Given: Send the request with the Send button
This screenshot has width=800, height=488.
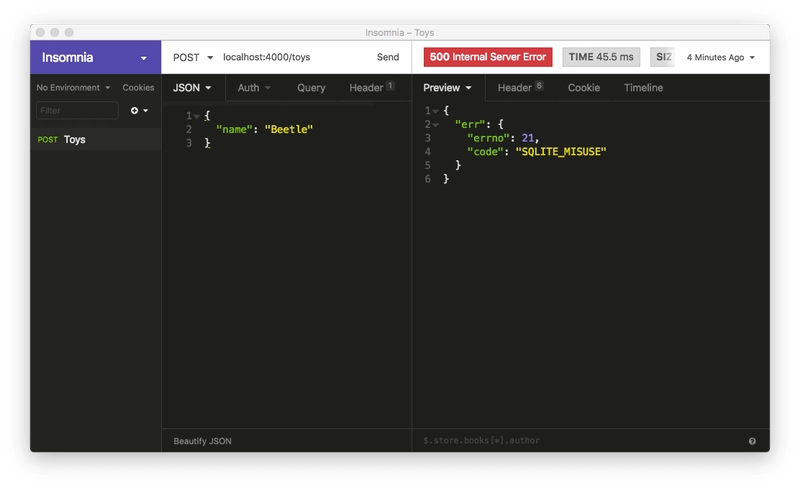Looking at the screenshot, I should tap(388, 57).
